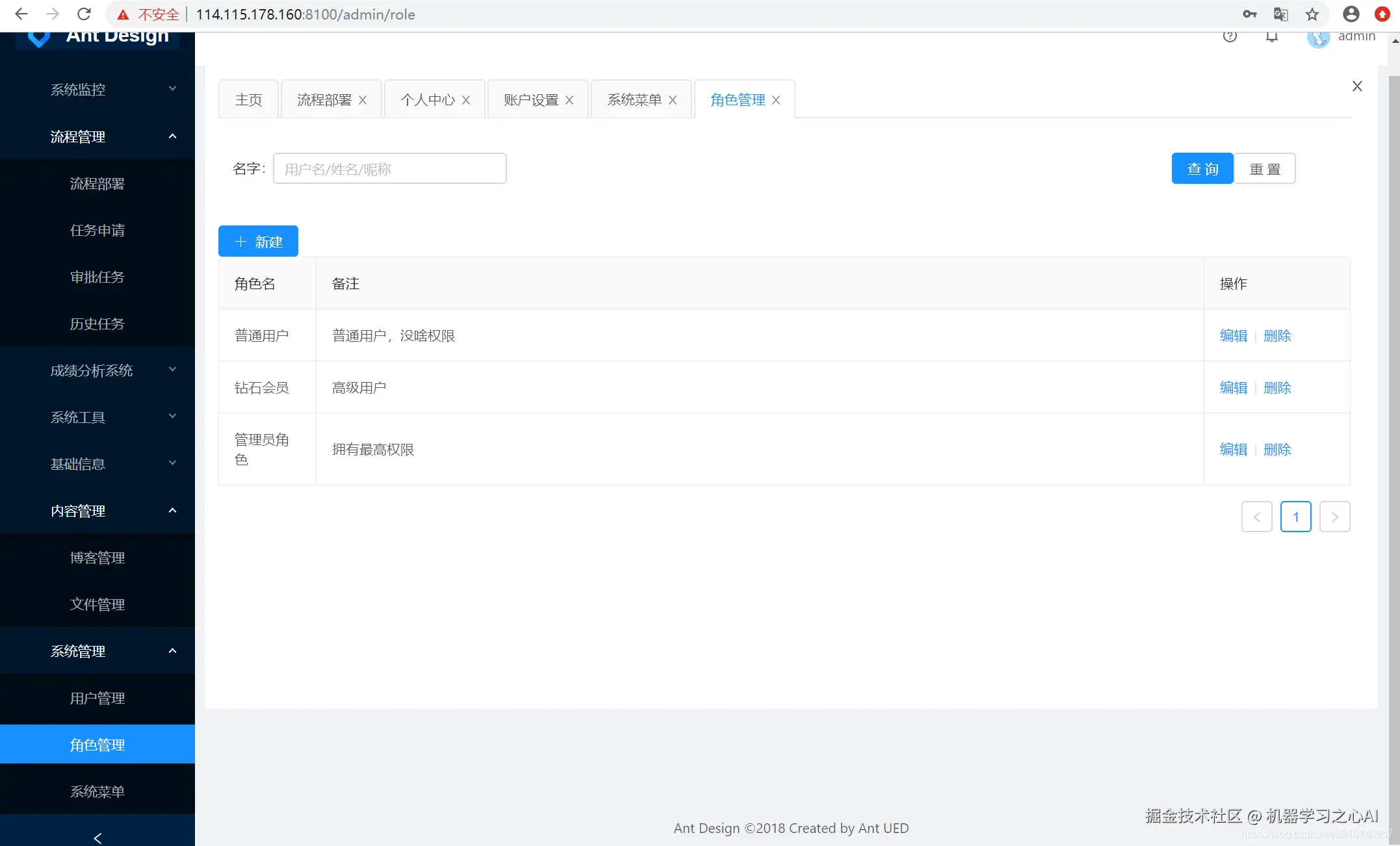Switch to the 个人中心 tab
1400x846 pixels.
tap(428, 100)
